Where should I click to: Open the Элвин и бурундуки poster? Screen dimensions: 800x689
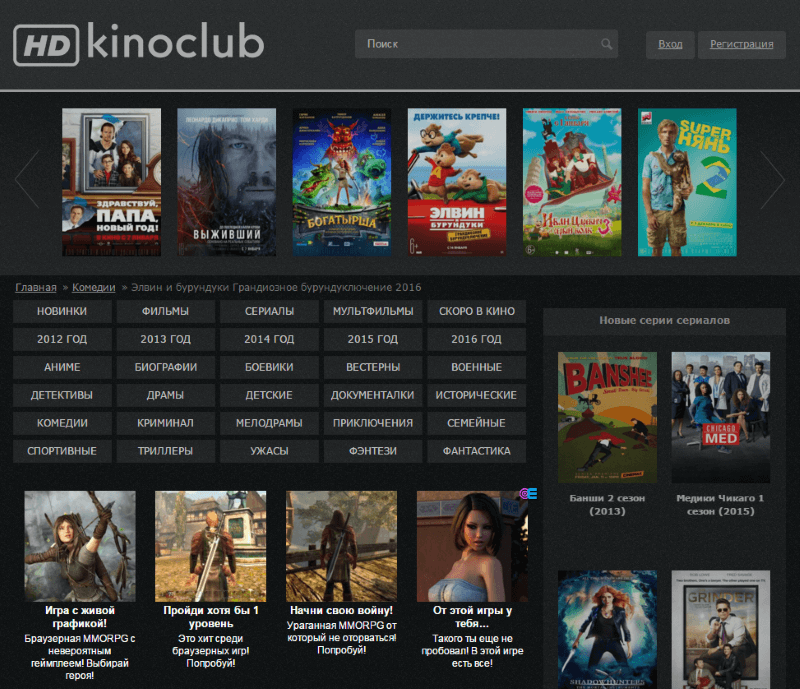[x=457, y=182]
